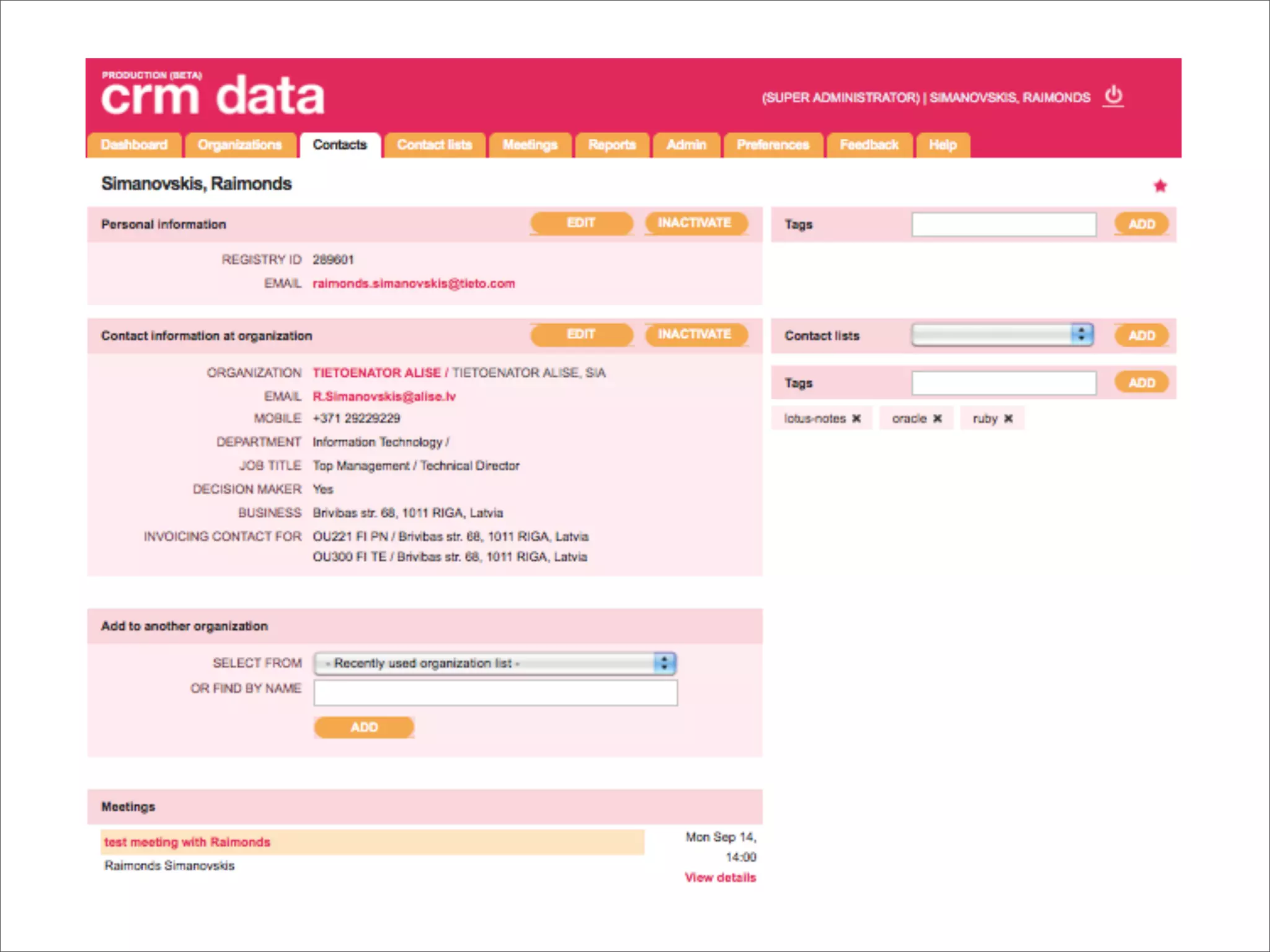Open the Meetings tab
Viewport: 1270px width, 952px height.
click(x=530, y=145)
